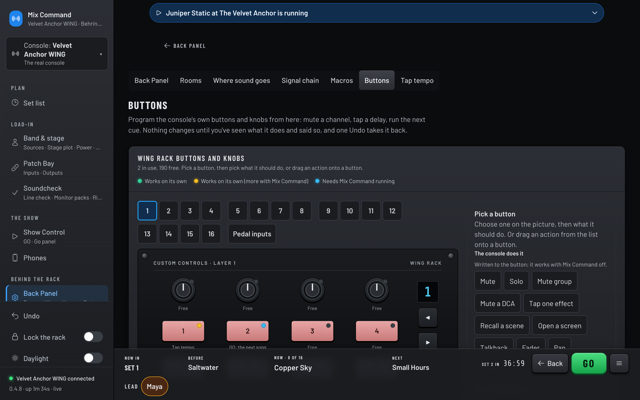This screenshot has height=400, width=640.
Task: Click the Patch Bay link icon
Action: tap(15, 167)
